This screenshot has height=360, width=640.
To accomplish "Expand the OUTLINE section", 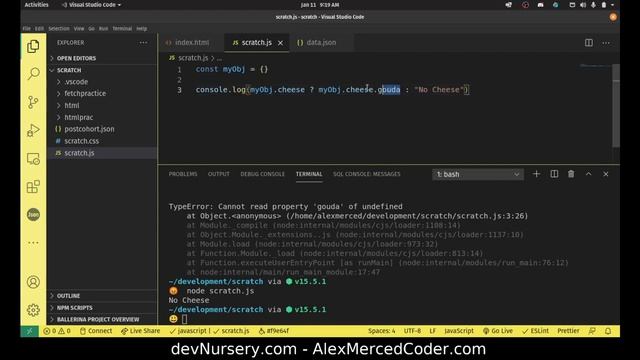I will [x=102, y=296].
